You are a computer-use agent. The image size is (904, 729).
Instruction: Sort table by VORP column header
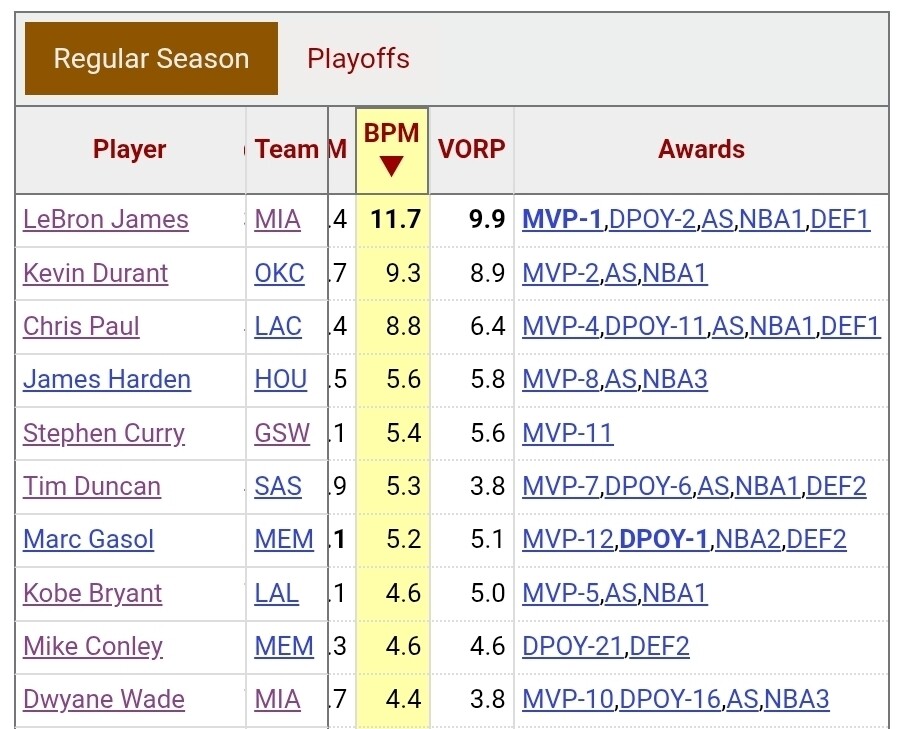tap(472, 150)
